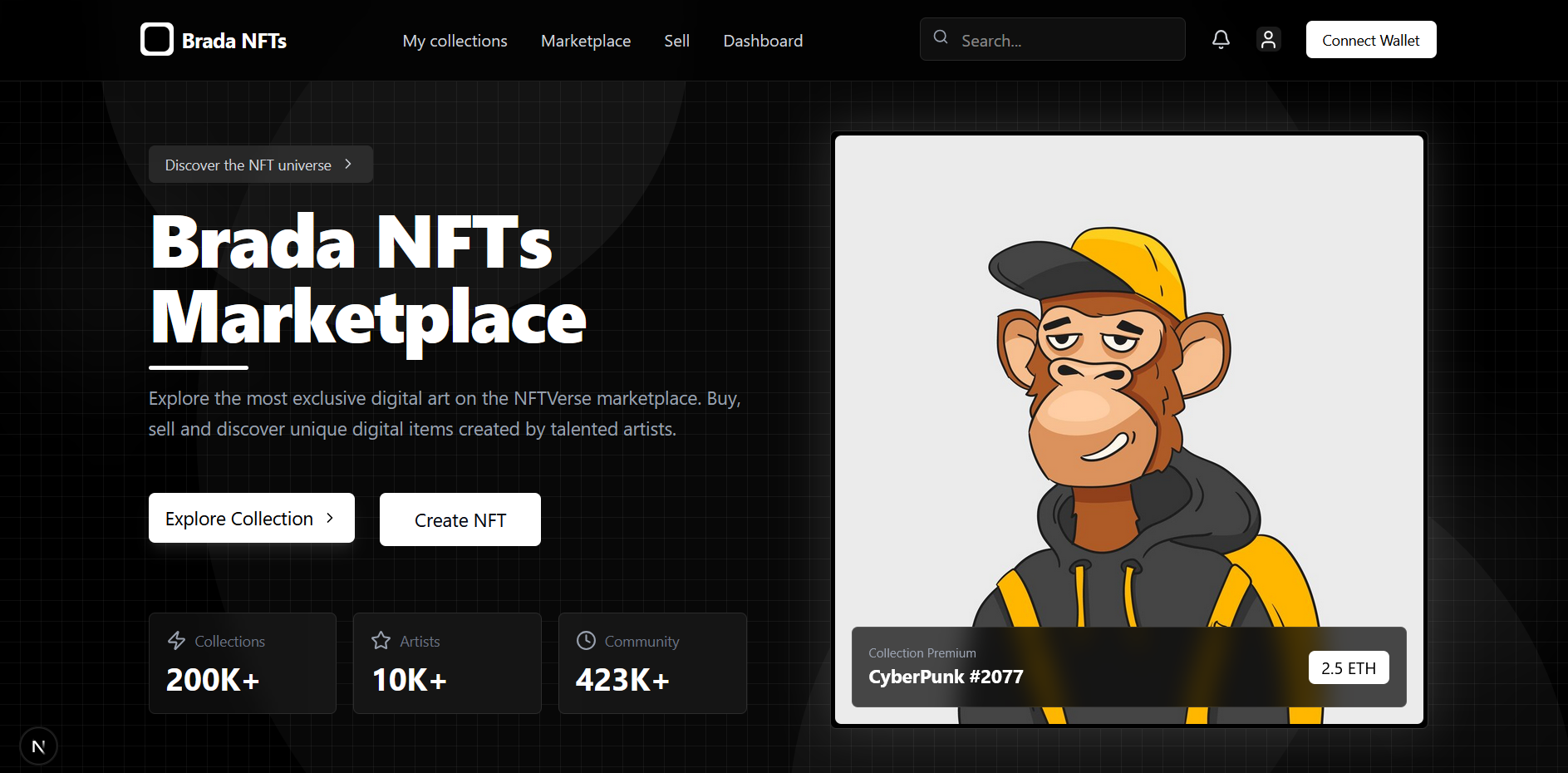The height and width of the screenshot is (773, 1568).
Task: Focus the Search input field
Action: tap(1052, 39)
